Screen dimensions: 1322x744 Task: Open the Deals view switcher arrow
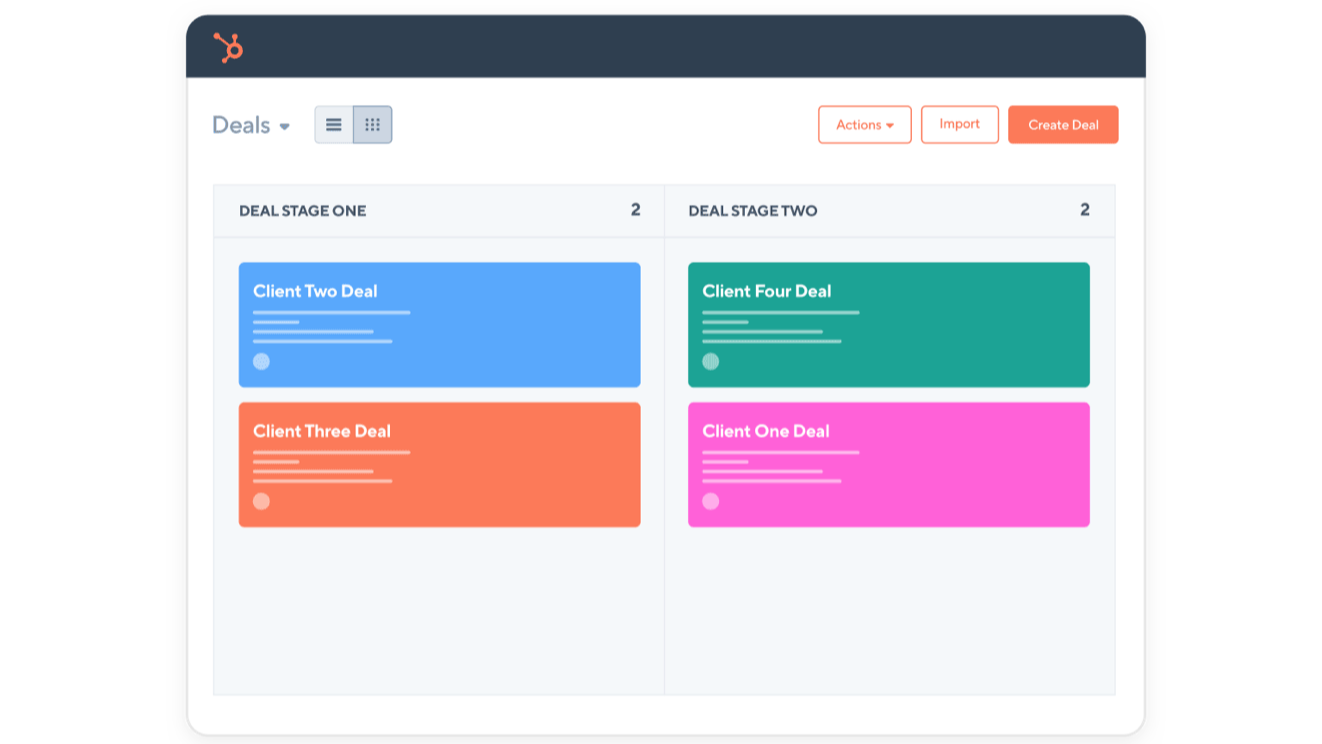pos(285,126)
